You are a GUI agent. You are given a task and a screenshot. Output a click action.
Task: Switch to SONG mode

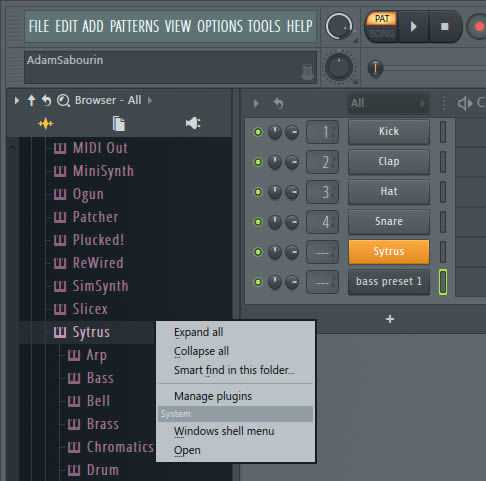pos(382,34)
